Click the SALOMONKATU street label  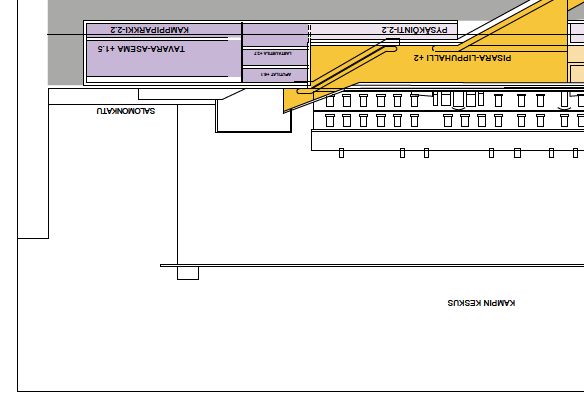coord(126,111)
